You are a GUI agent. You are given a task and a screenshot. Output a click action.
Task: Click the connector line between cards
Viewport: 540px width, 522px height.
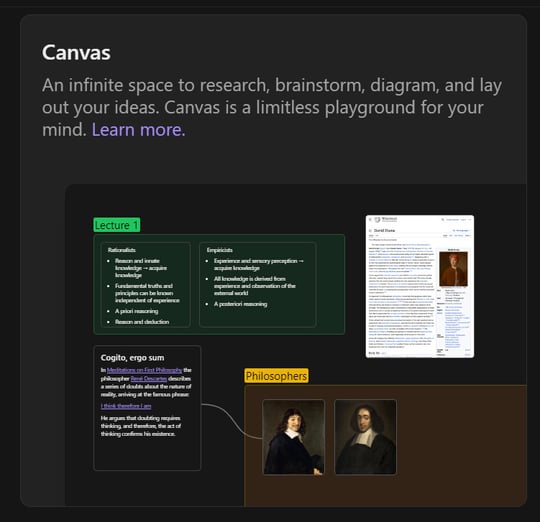pyautogui.click(x=229, y=417)
